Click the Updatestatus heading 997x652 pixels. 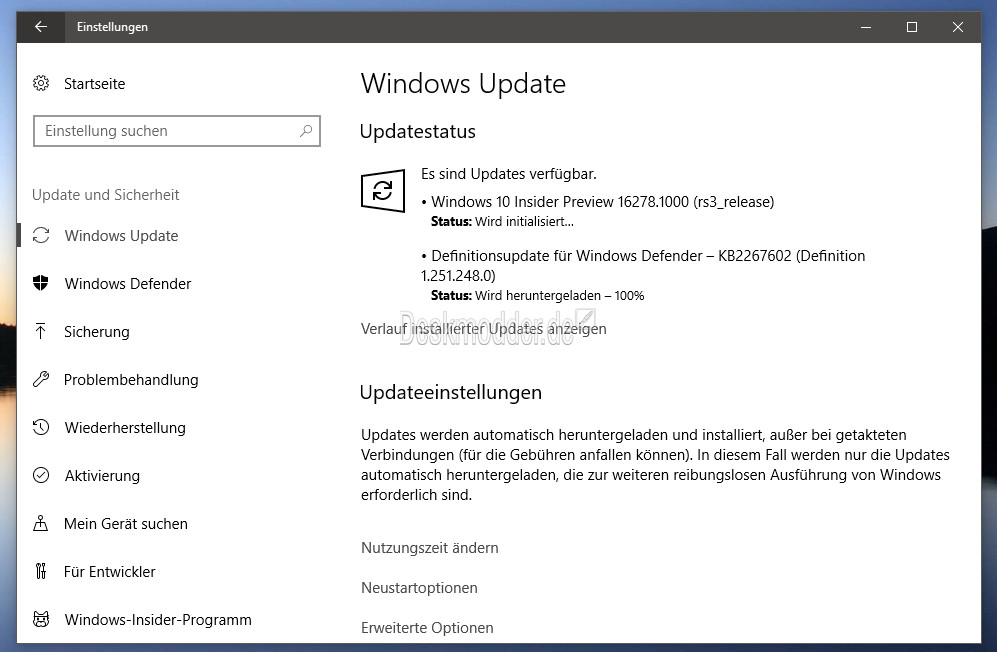[418, 131]
